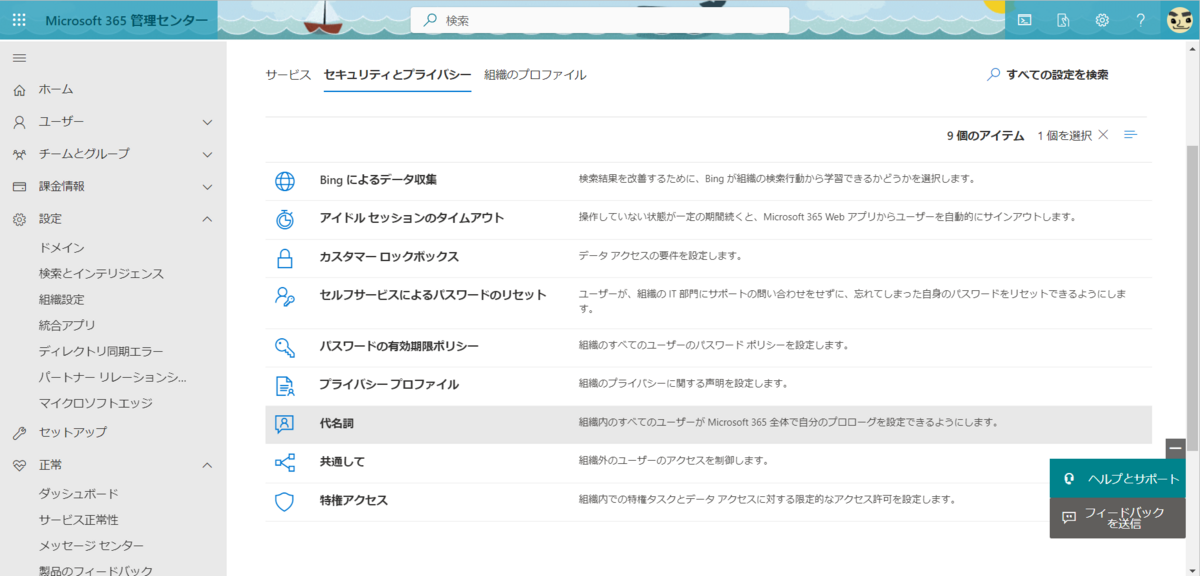1200x576 pixels.
Task: Click the Billing (課金情報) card icon
Action: pyautogui.click(x=19, y=187)
